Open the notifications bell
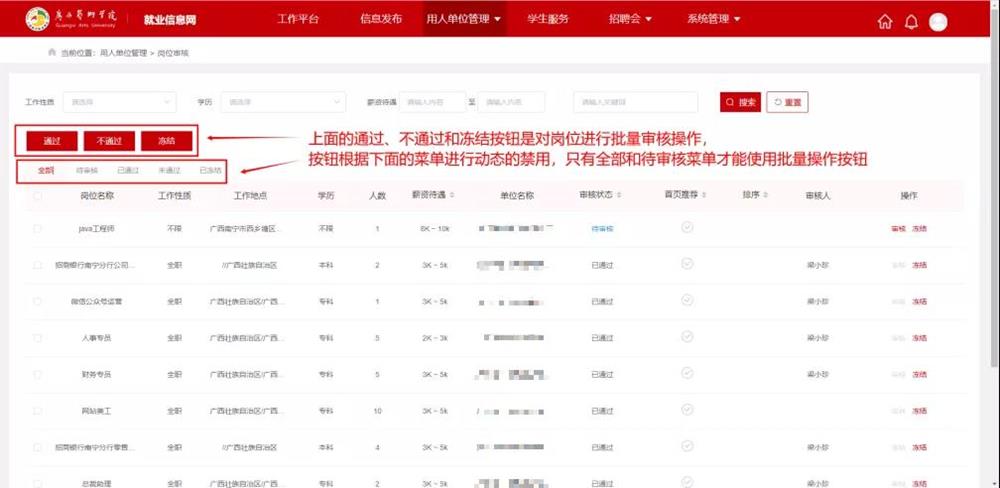Viewport: 1000px width, 488px height. point(911,22)
